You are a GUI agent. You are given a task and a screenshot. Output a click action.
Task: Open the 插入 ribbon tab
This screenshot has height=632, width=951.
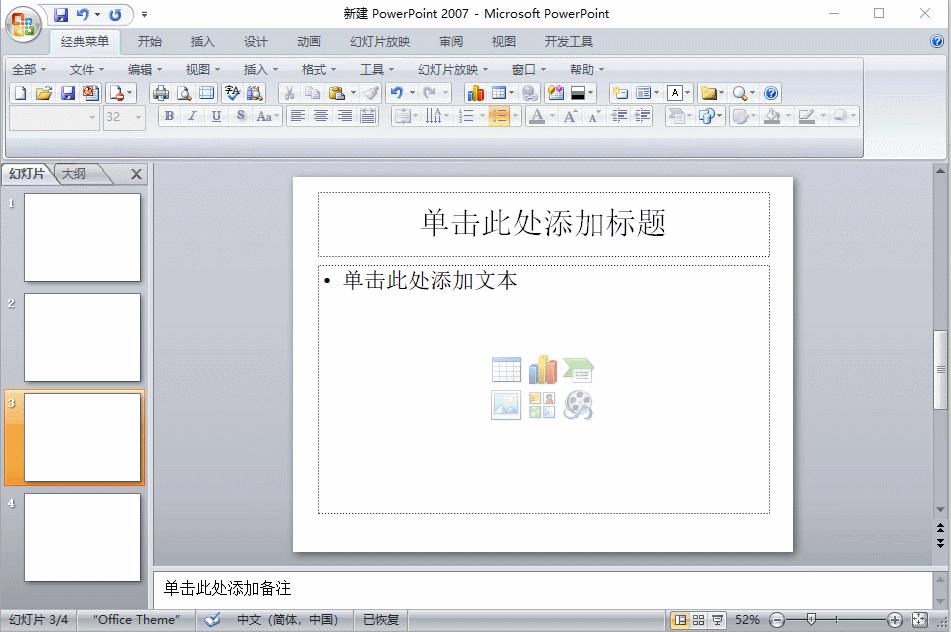202,42
